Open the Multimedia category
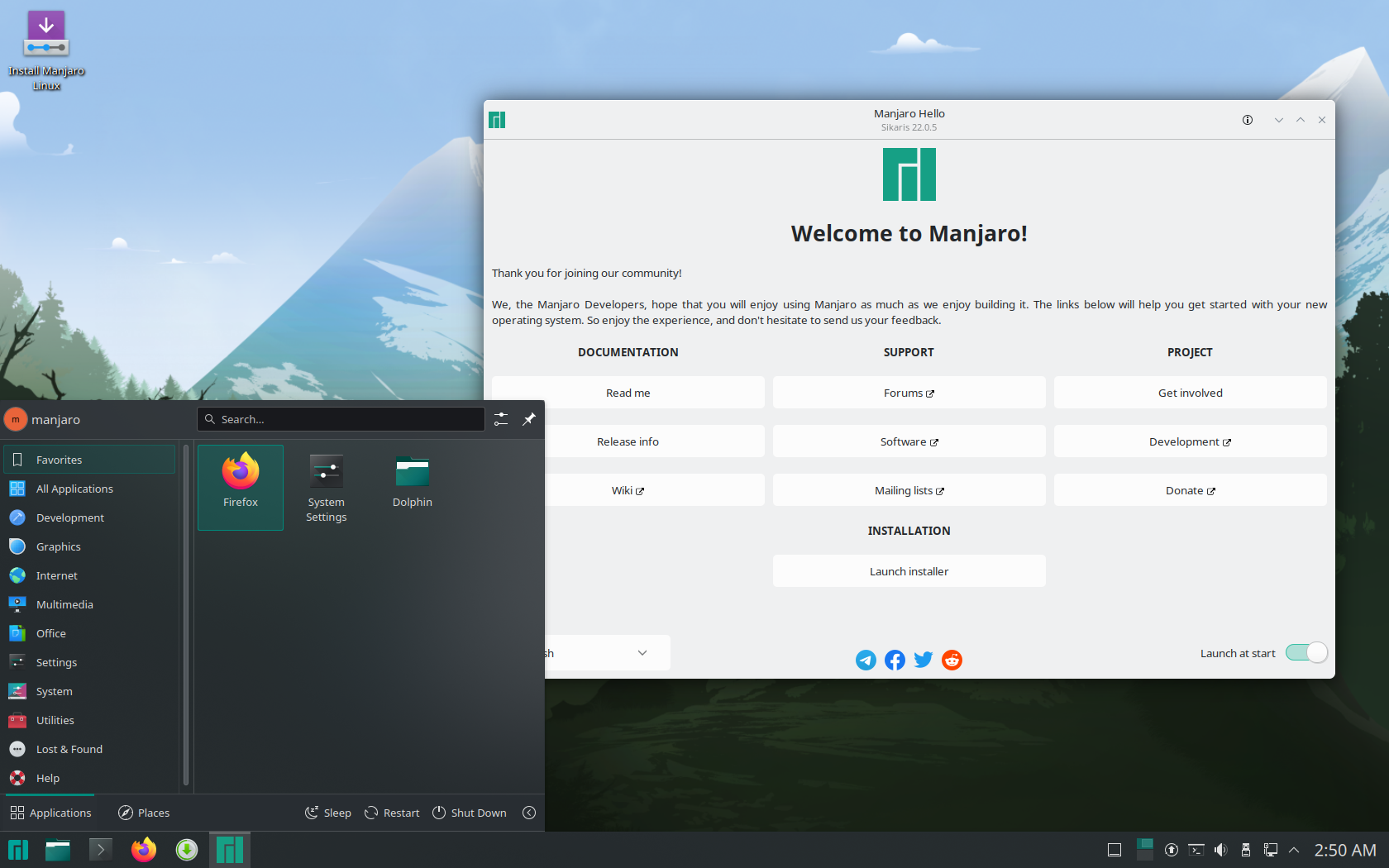The height and width of the screenshot is (868, 1389). coord(89,604)
